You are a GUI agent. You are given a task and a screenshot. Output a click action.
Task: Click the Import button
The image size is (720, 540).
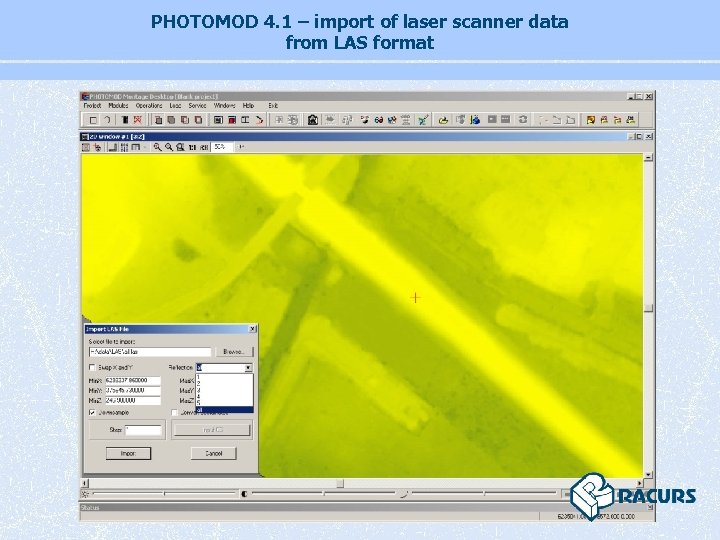coord(128,453)
